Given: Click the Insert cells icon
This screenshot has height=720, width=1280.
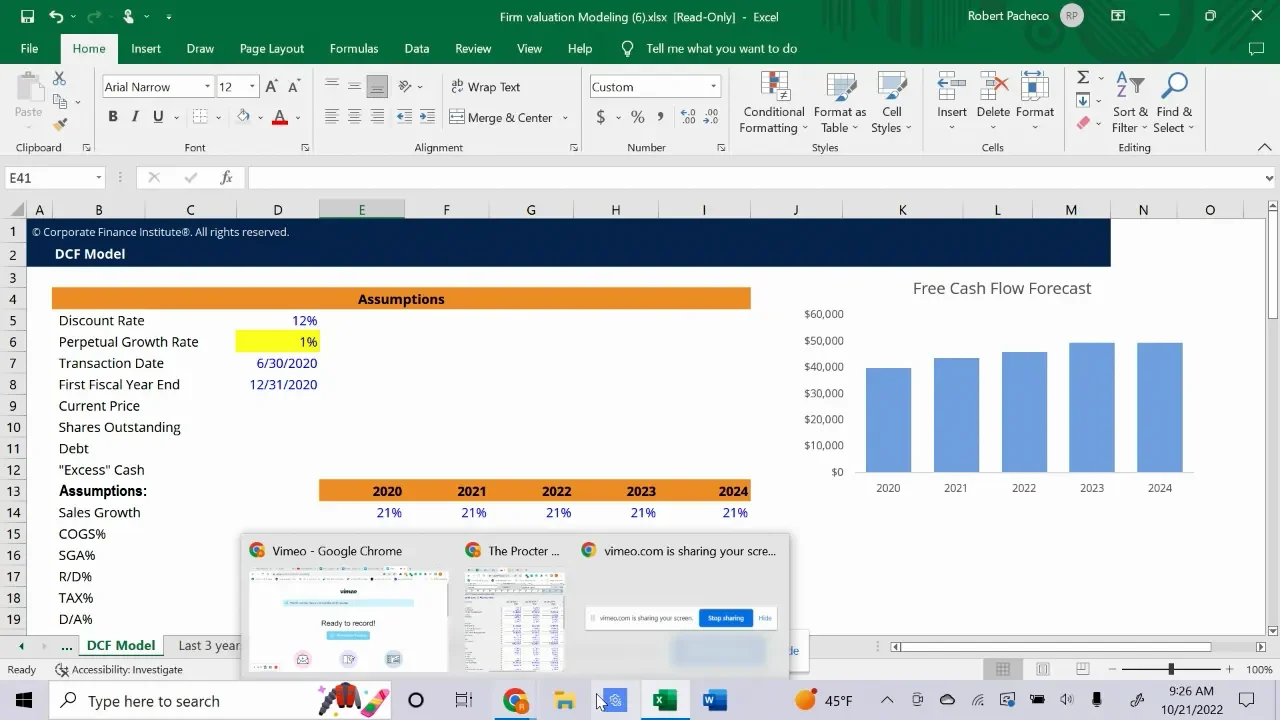Looking at the screenshot, I should click(951, 86).
